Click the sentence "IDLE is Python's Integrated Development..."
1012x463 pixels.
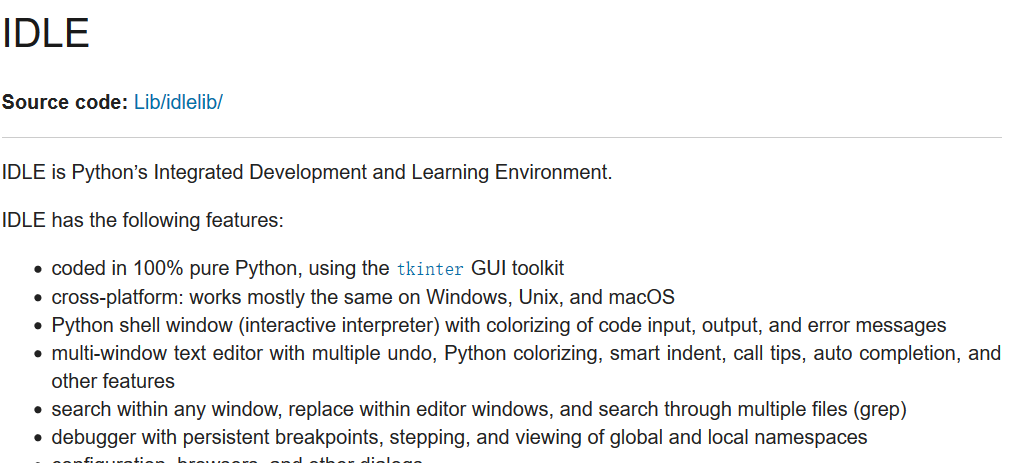coord(307,172)
